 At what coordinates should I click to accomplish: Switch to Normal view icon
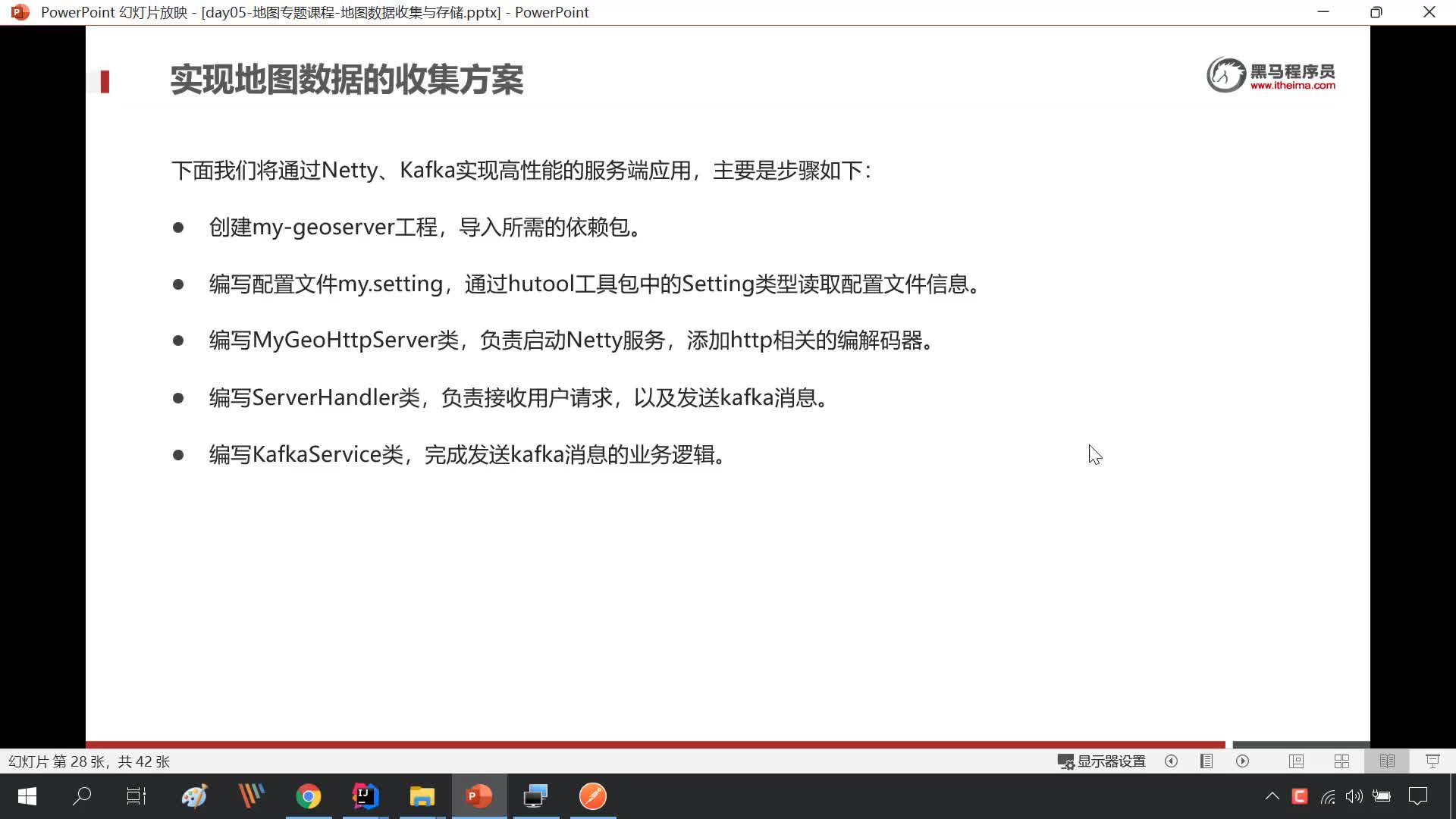point(1296,761)
